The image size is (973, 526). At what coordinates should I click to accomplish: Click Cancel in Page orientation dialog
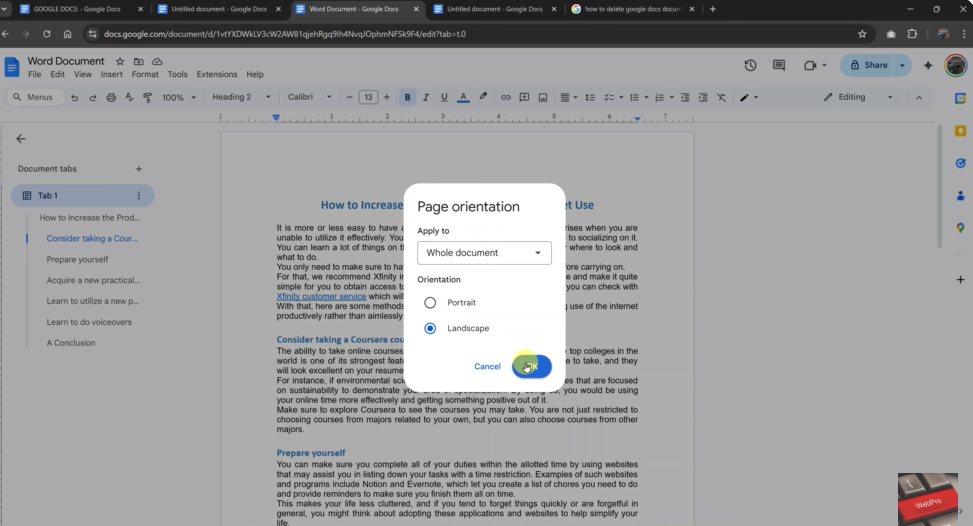487,367
